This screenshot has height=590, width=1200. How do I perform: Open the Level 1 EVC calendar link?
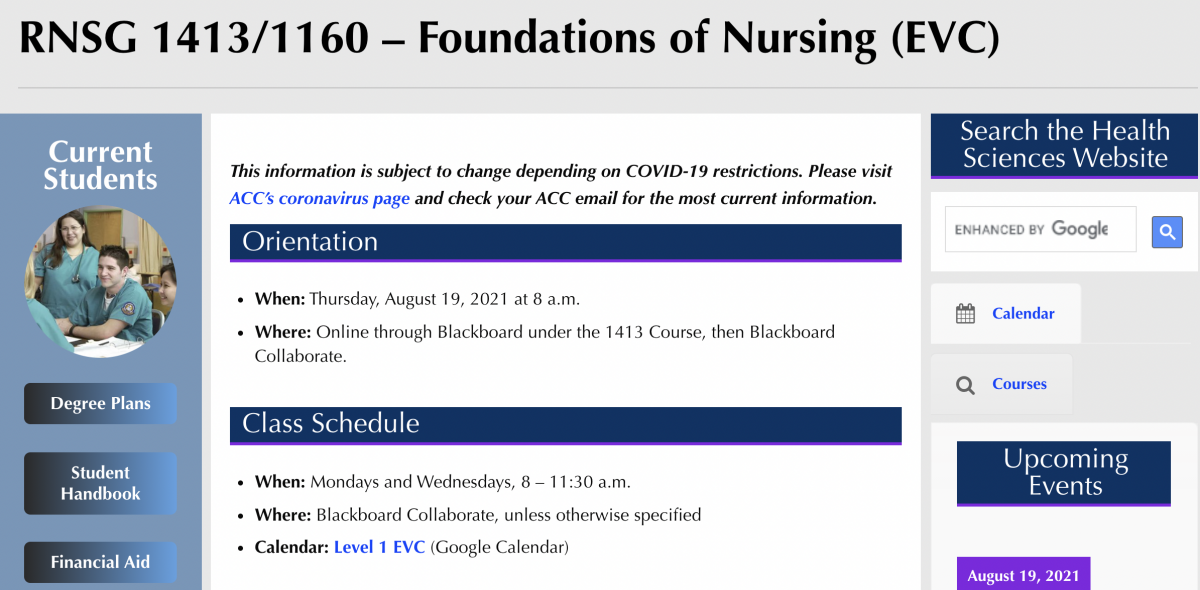coord(379,547)
